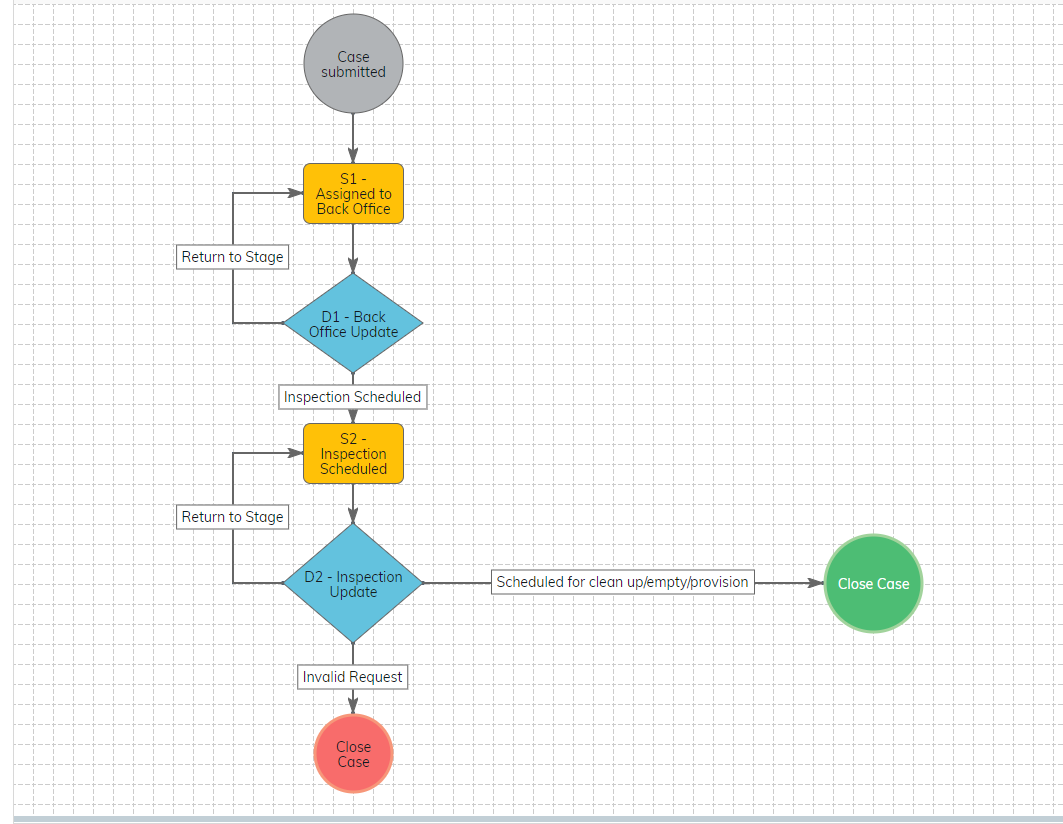Viewport: 1063px width, 824px height.
Task: Click the arrow from Invalid Request to red Close Case
Action: click(353, 702)
